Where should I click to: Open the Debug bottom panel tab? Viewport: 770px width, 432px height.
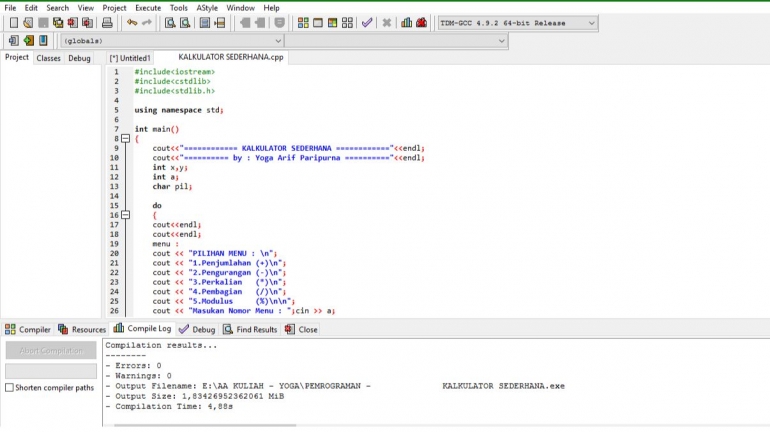pos(197,329)
